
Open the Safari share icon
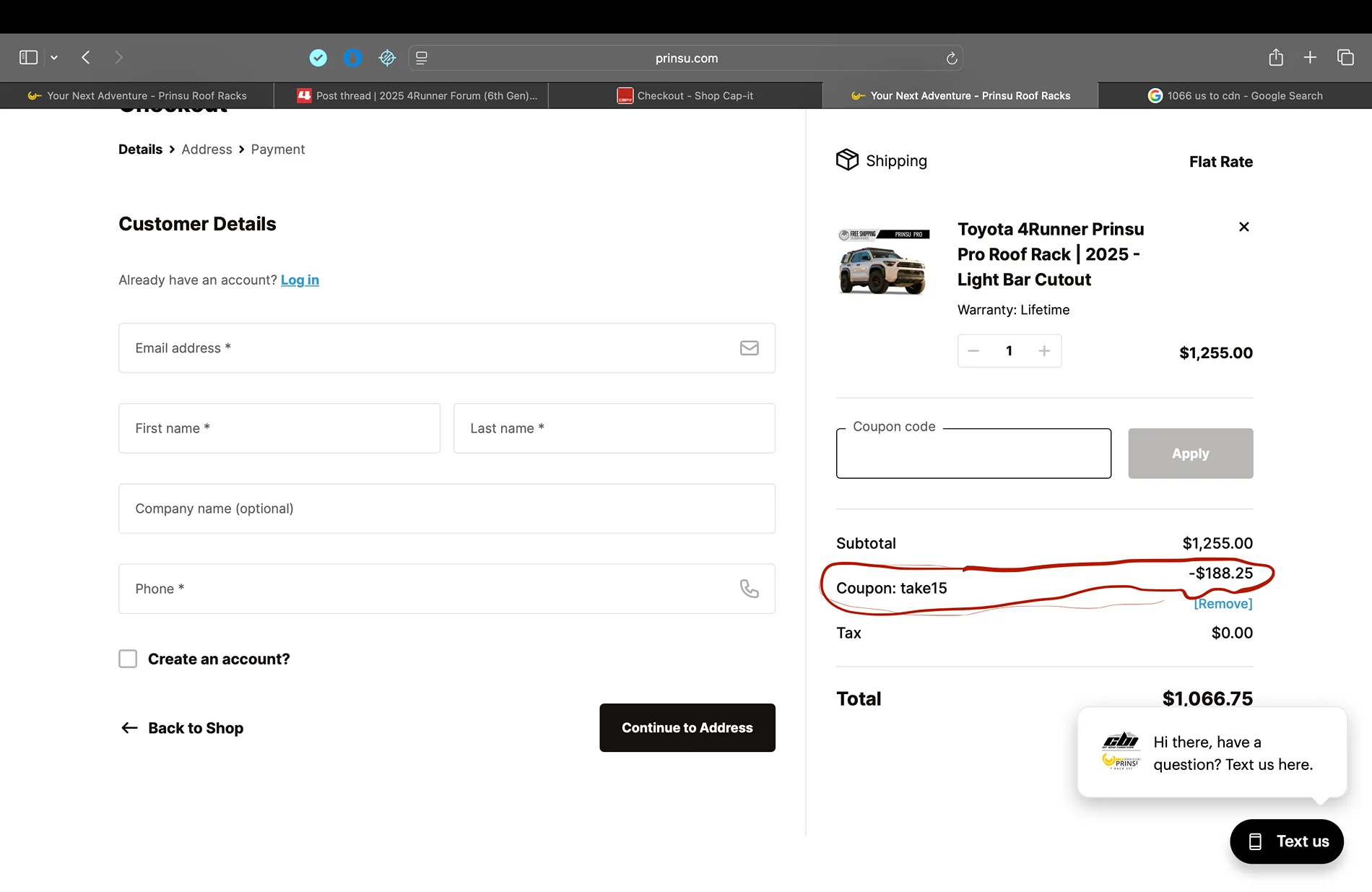(1275, 58)
